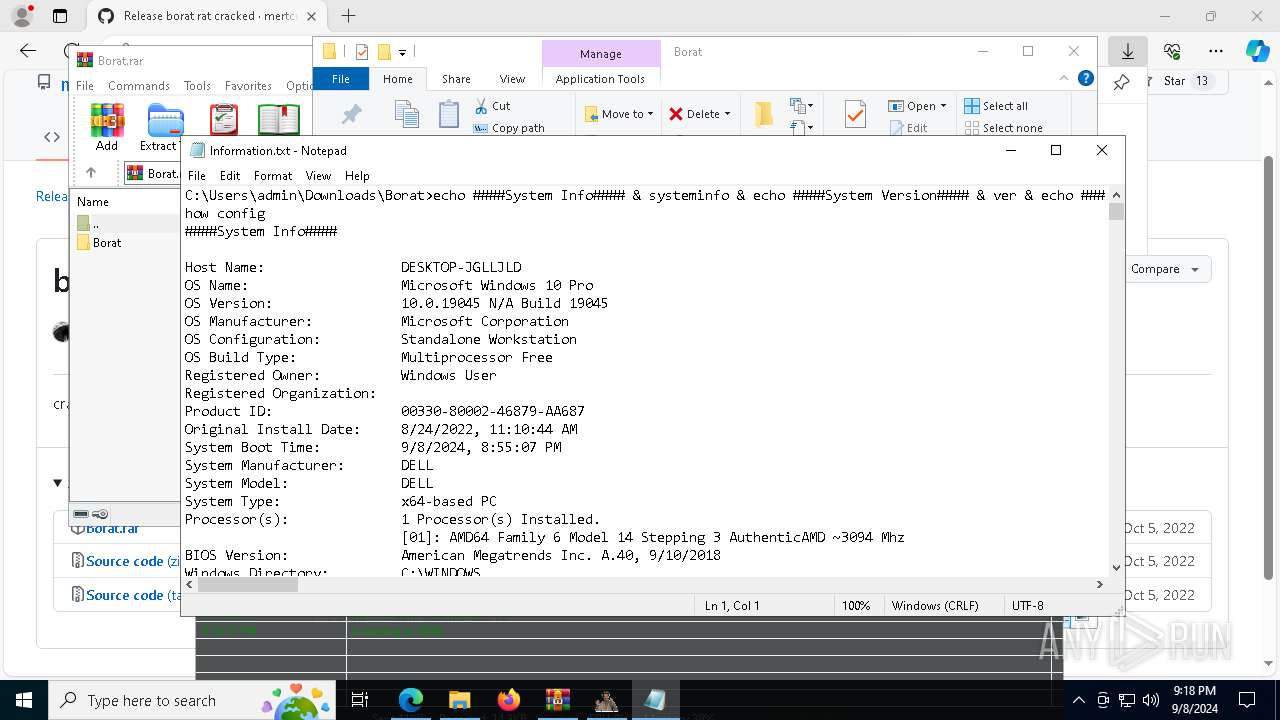Click Properties icon in Explorer quick access toolbar

click(x=361, y=52)
